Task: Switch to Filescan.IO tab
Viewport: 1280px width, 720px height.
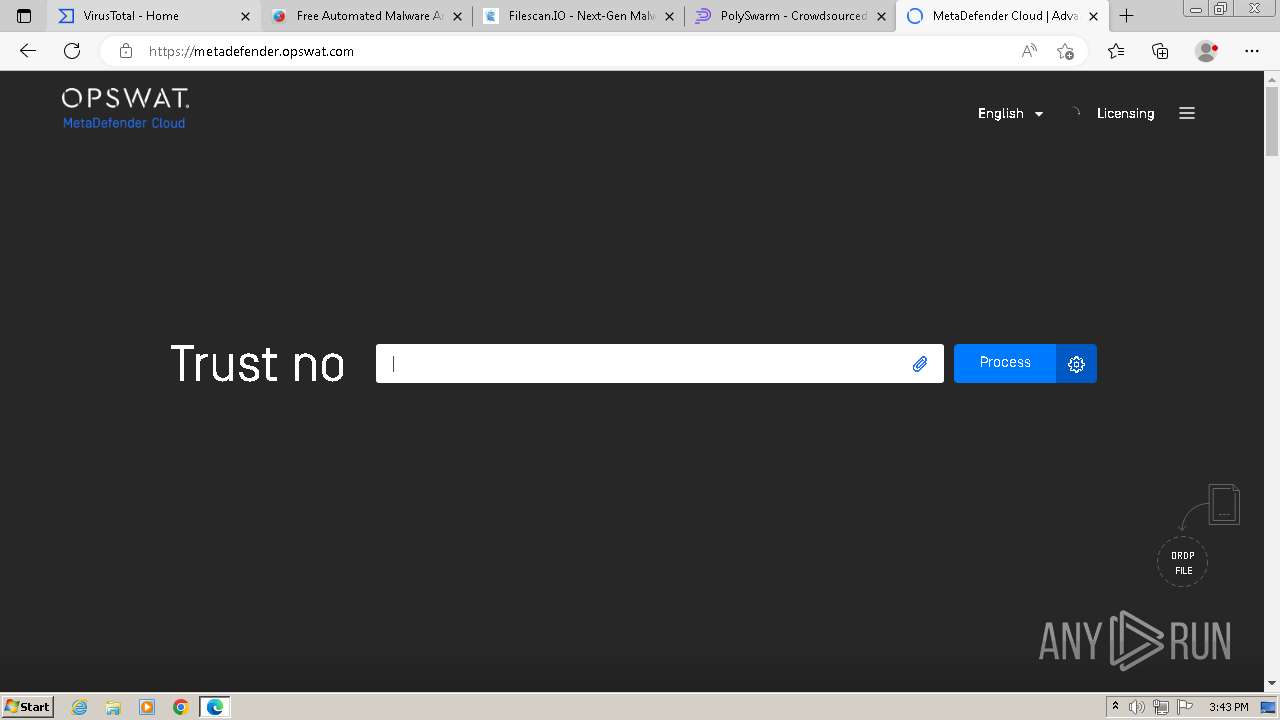Action: coord(578,16)
